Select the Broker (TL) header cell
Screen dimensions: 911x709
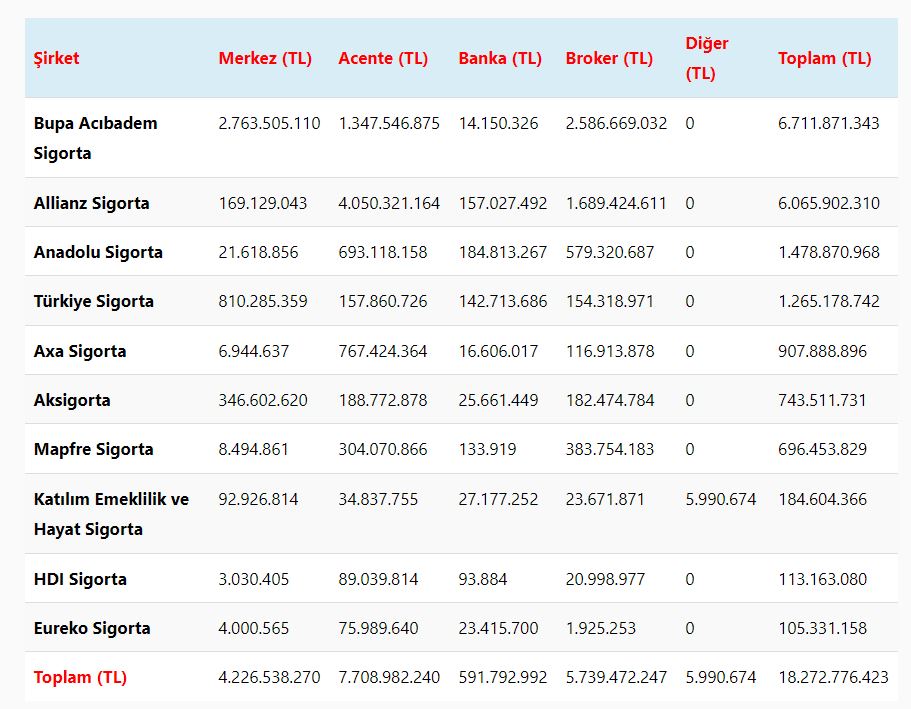coord(609,58)
